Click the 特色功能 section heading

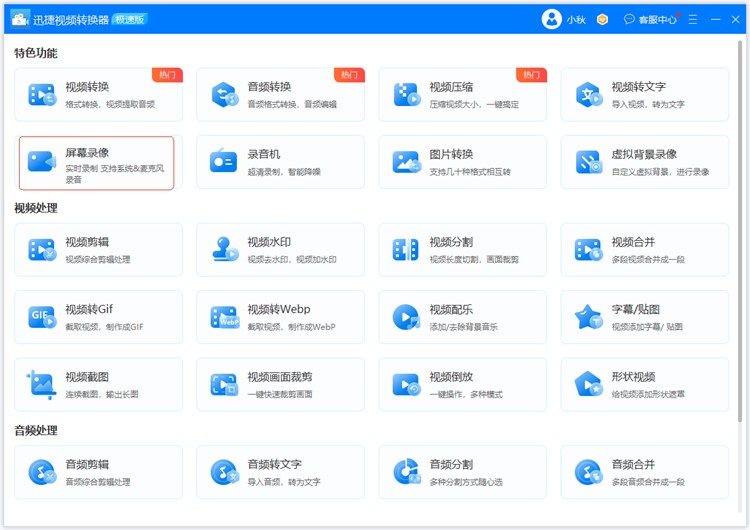[36, 53]
